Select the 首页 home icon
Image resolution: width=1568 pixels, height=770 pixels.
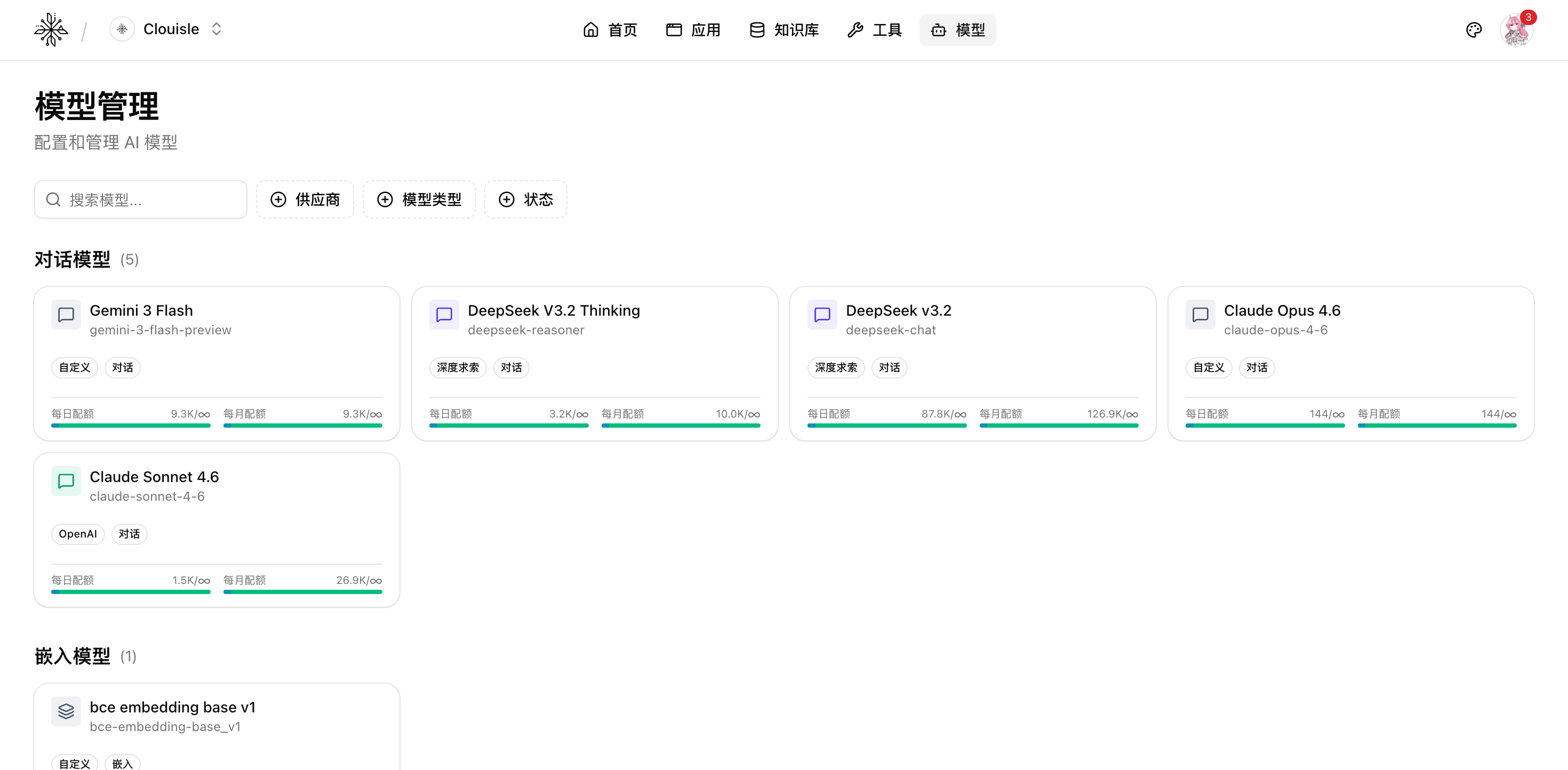pos(591,29)
